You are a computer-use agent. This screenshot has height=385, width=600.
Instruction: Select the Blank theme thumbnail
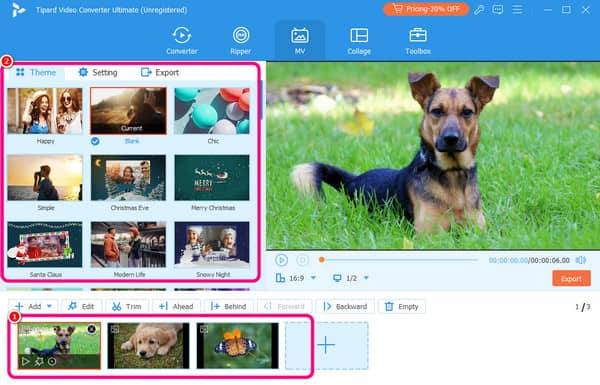[x=128, y=111]
